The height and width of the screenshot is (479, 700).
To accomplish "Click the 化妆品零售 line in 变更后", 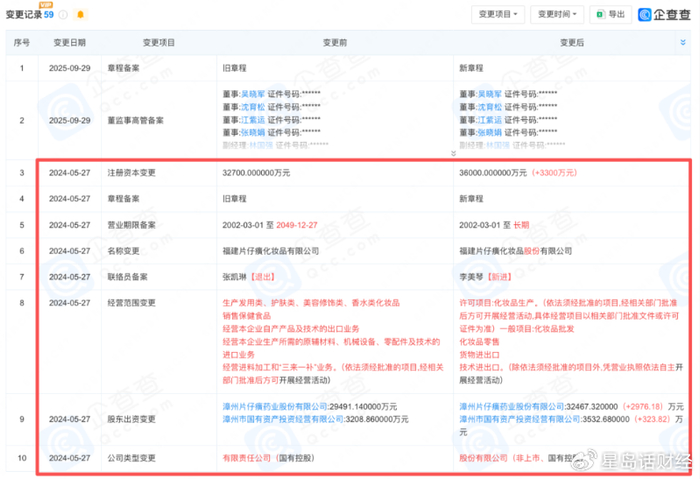I will point(479,342).
